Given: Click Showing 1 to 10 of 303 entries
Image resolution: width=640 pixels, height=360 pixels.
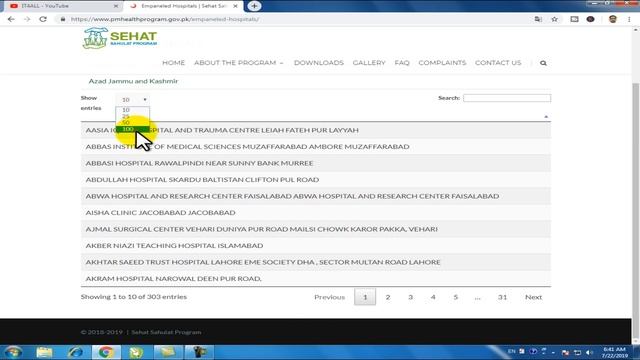Looking at the screenshot, I should tap(133, 297).
